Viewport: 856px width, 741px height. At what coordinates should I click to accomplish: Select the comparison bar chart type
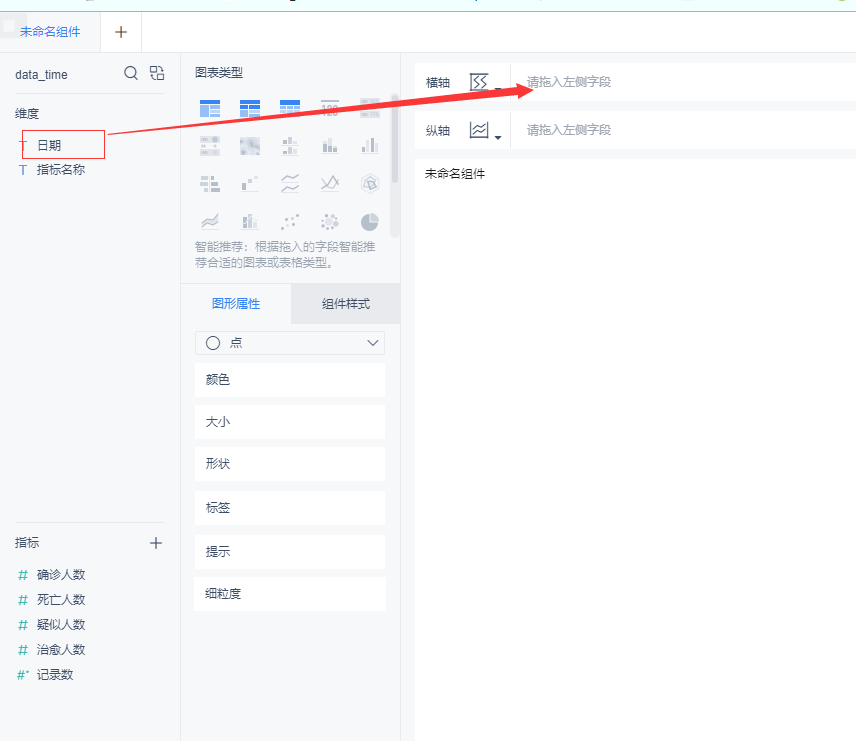(210, 184)
